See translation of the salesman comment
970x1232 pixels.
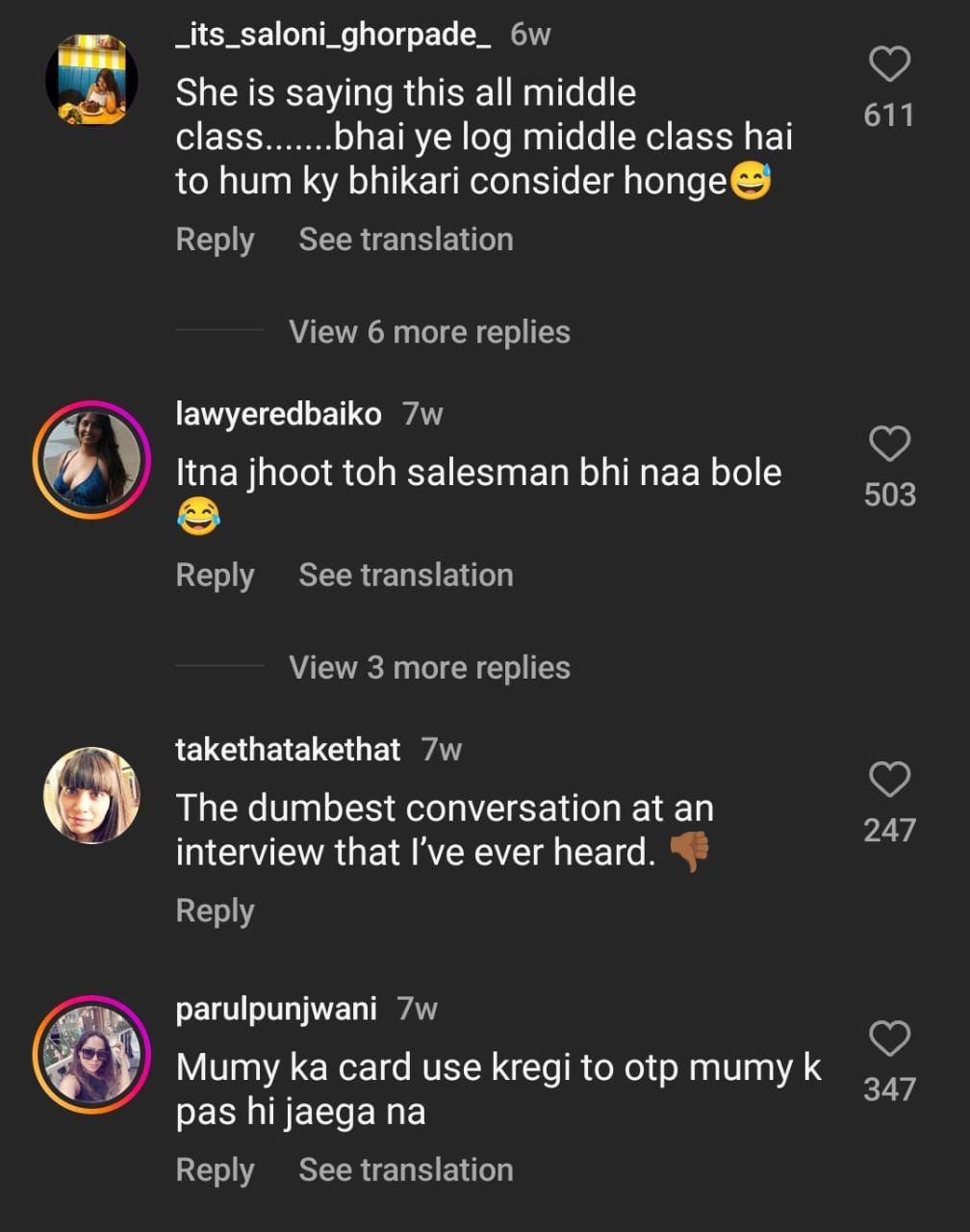[x=405, y=575]
